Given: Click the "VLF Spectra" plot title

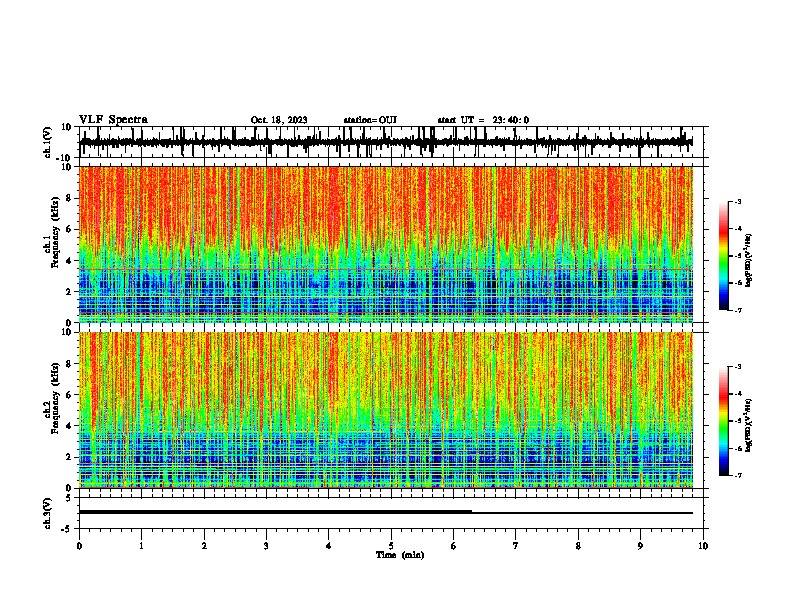Looking at the screenshot, I should tap(113, 120).
